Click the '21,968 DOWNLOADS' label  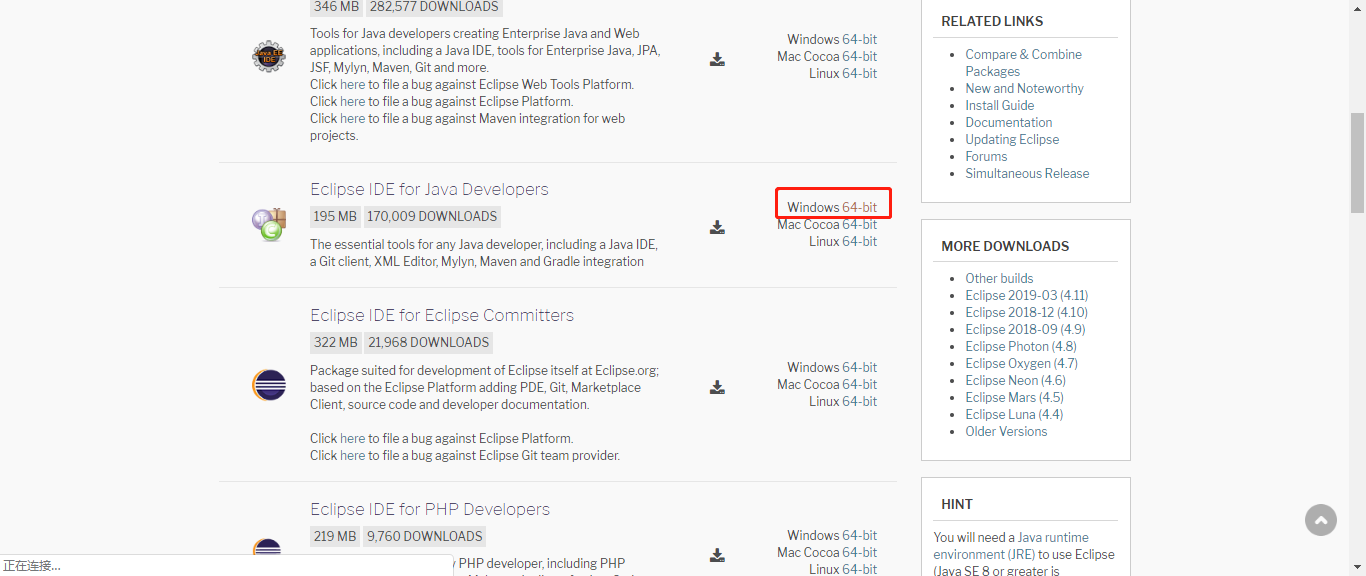click(x=428, y=343)
